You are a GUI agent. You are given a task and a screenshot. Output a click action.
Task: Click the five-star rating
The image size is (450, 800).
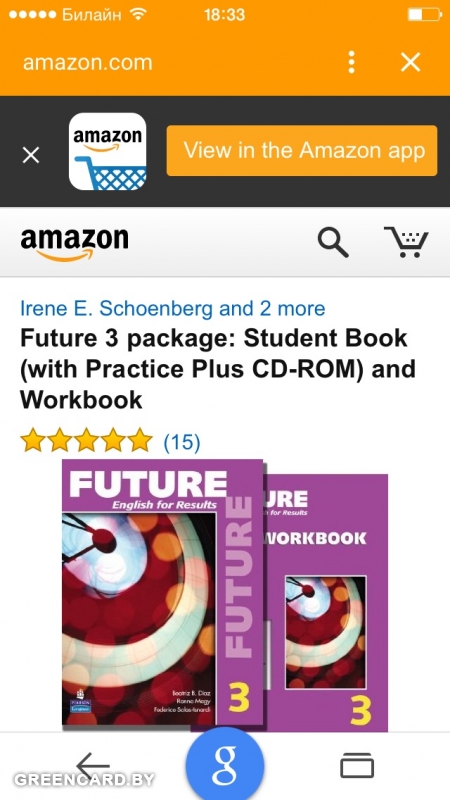pos(86,440)
